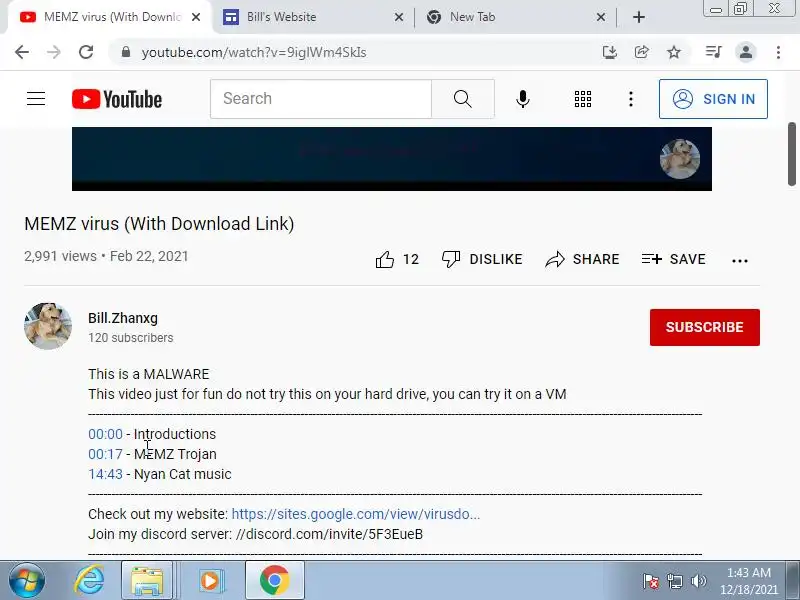Focus the YouTube Search field
800x600 pixels.
tap(321, 98)
